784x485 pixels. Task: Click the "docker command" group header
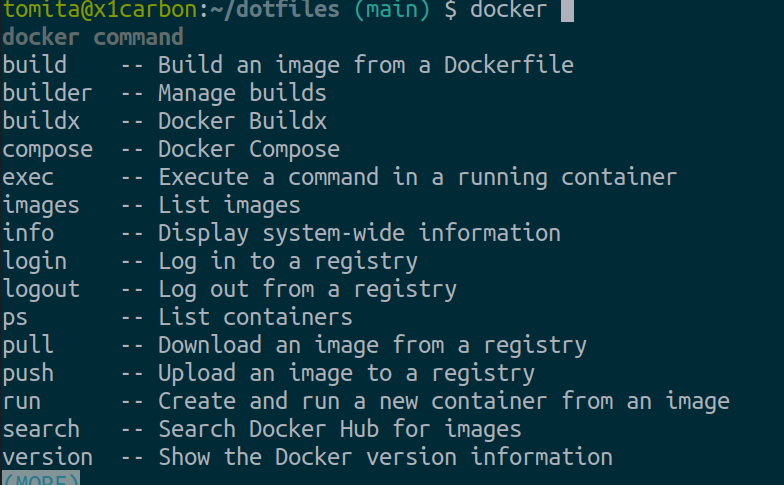[x=92, y=38]
